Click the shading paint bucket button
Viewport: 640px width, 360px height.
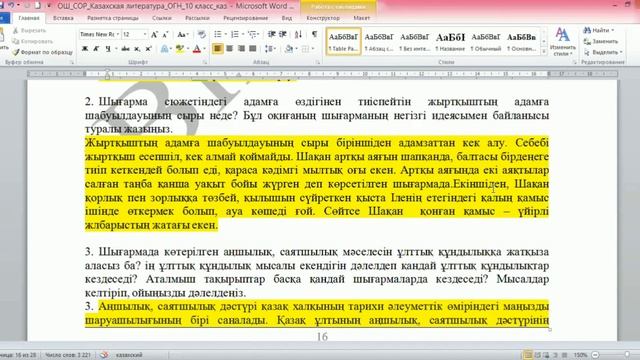pos(289,49)
